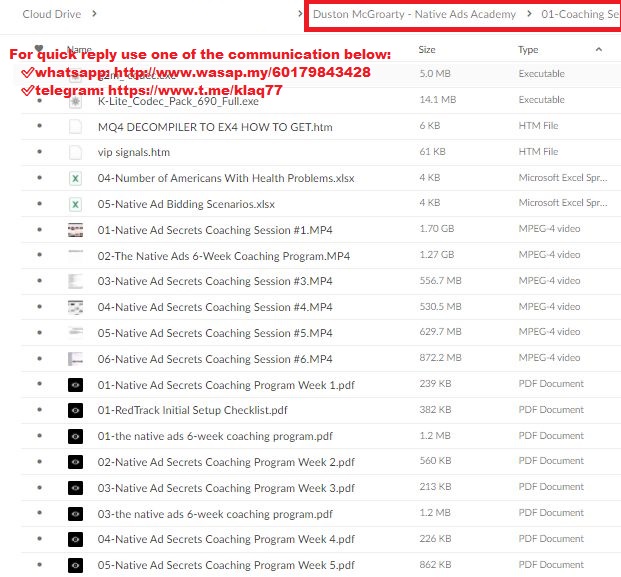Click PDF icon of Coaching Program Week 4.pdf
This screenshot has height=577, width=621.
75,539
